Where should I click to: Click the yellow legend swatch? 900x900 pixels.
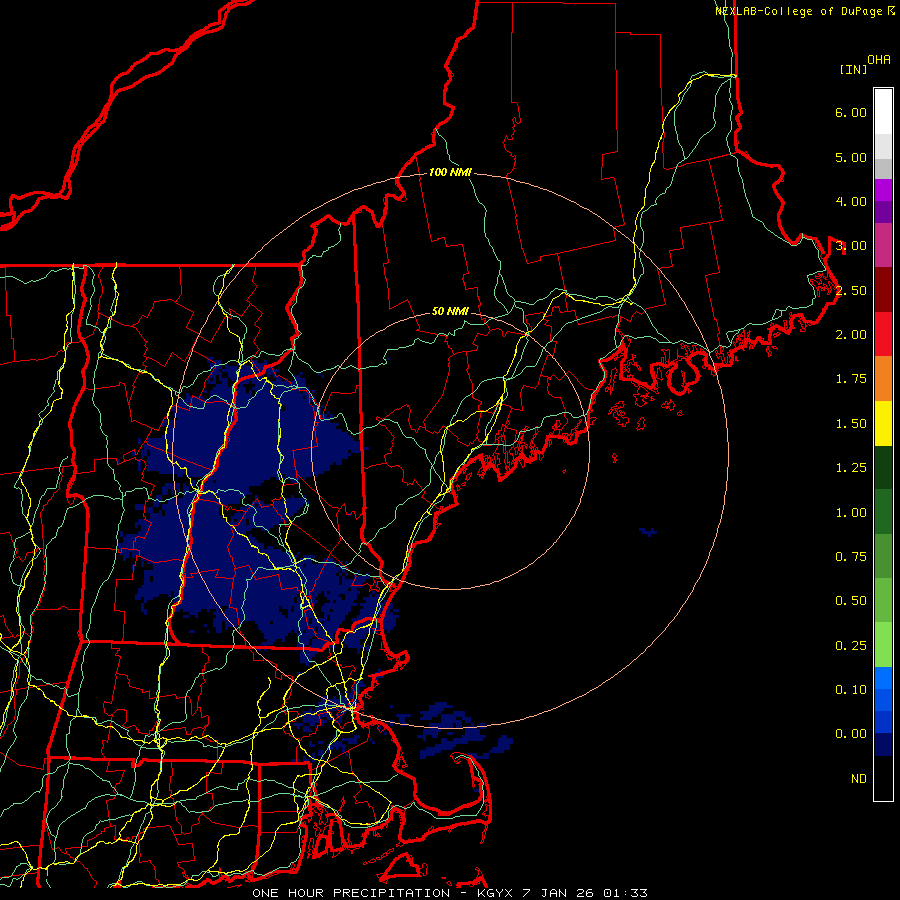tap(883, 423)
